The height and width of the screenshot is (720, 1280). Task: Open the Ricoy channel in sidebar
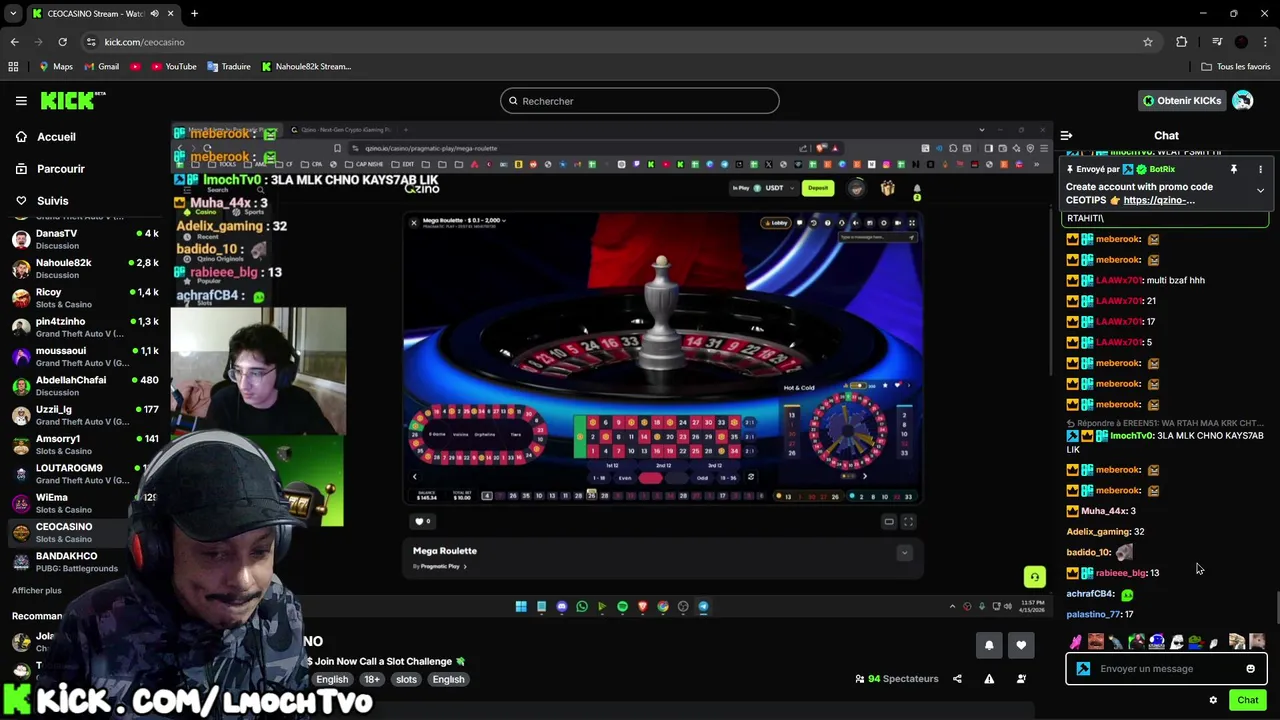click(85, 297)
